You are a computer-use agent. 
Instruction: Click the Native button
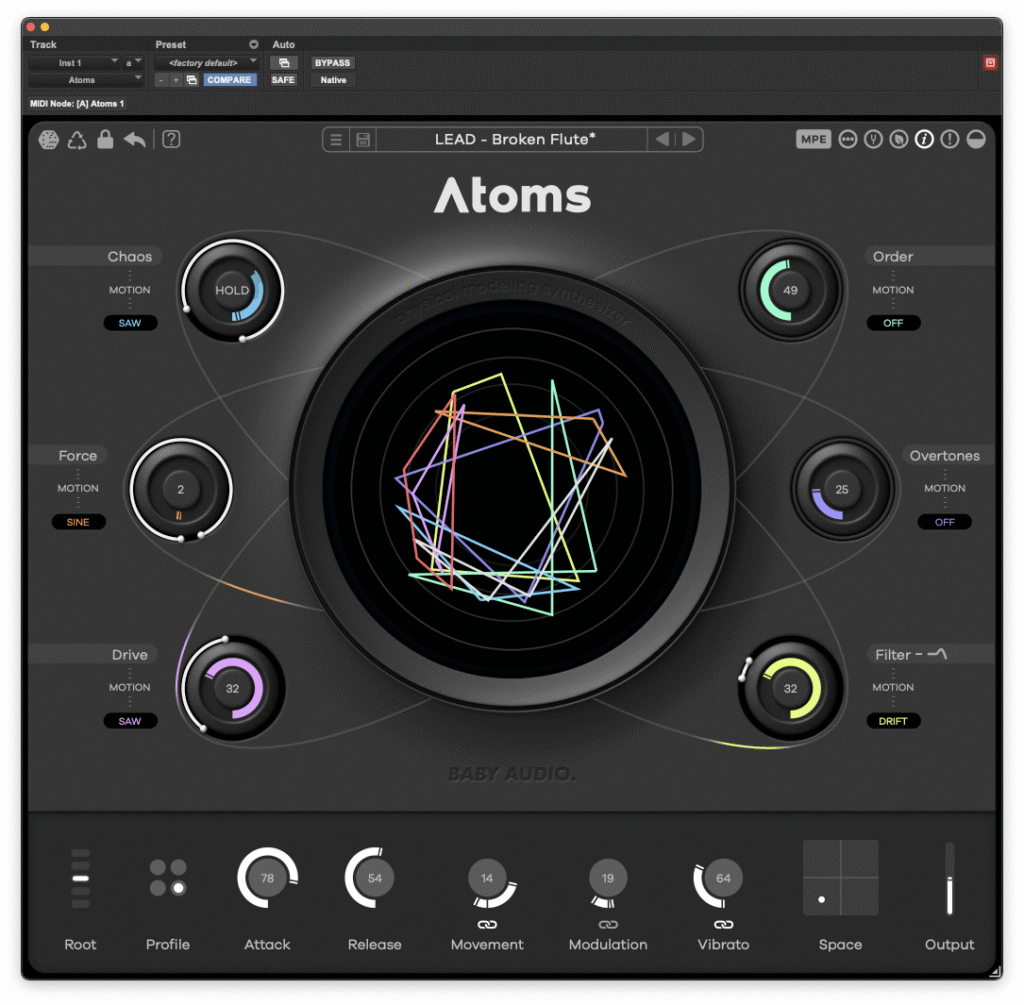click(x=333, y=80)
